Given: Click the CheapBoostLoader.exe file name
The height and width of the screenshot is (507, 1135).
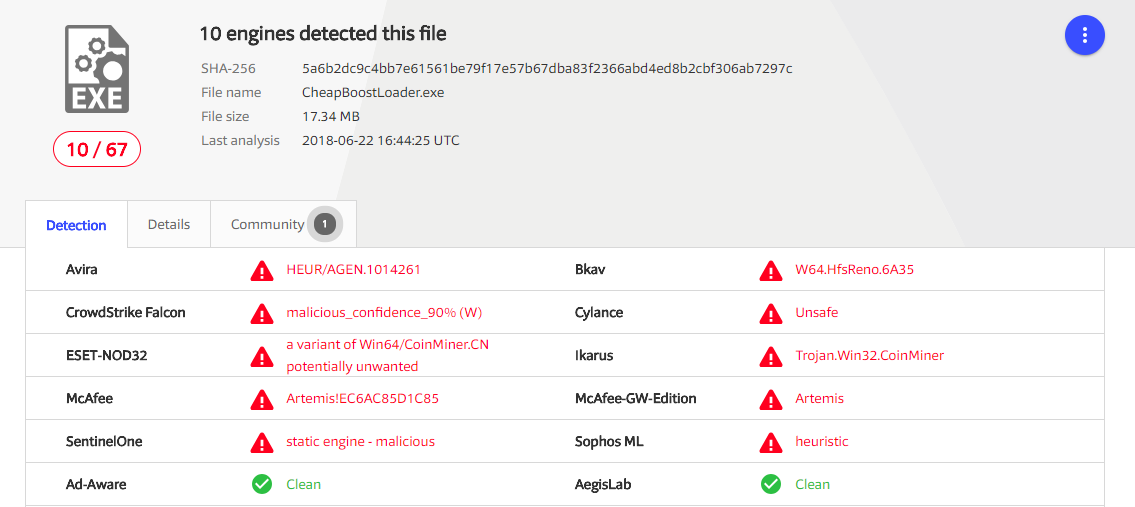Looking at the screenshot, I should tap(373, 93).
